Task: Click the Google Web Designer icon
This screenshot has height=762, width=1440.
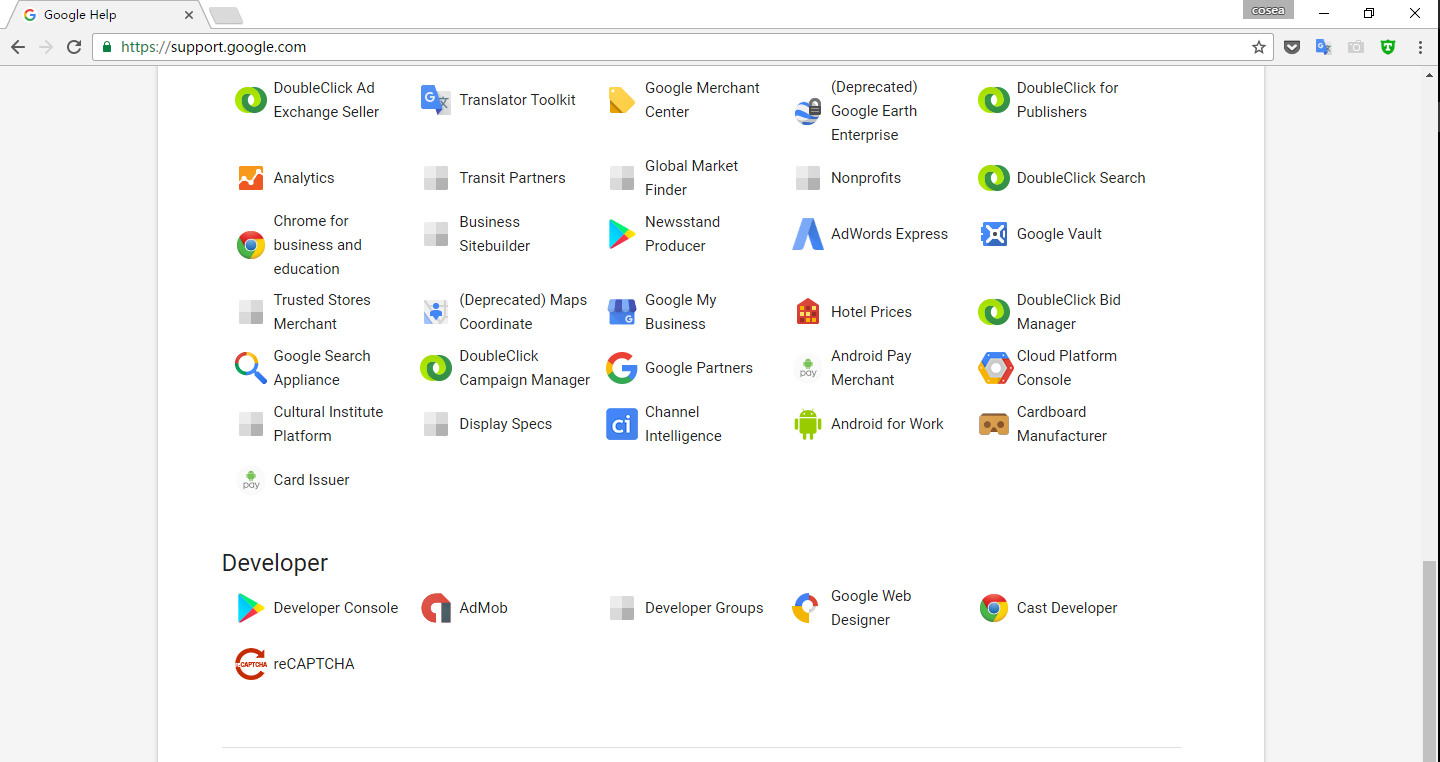Action: pos(806,608)
